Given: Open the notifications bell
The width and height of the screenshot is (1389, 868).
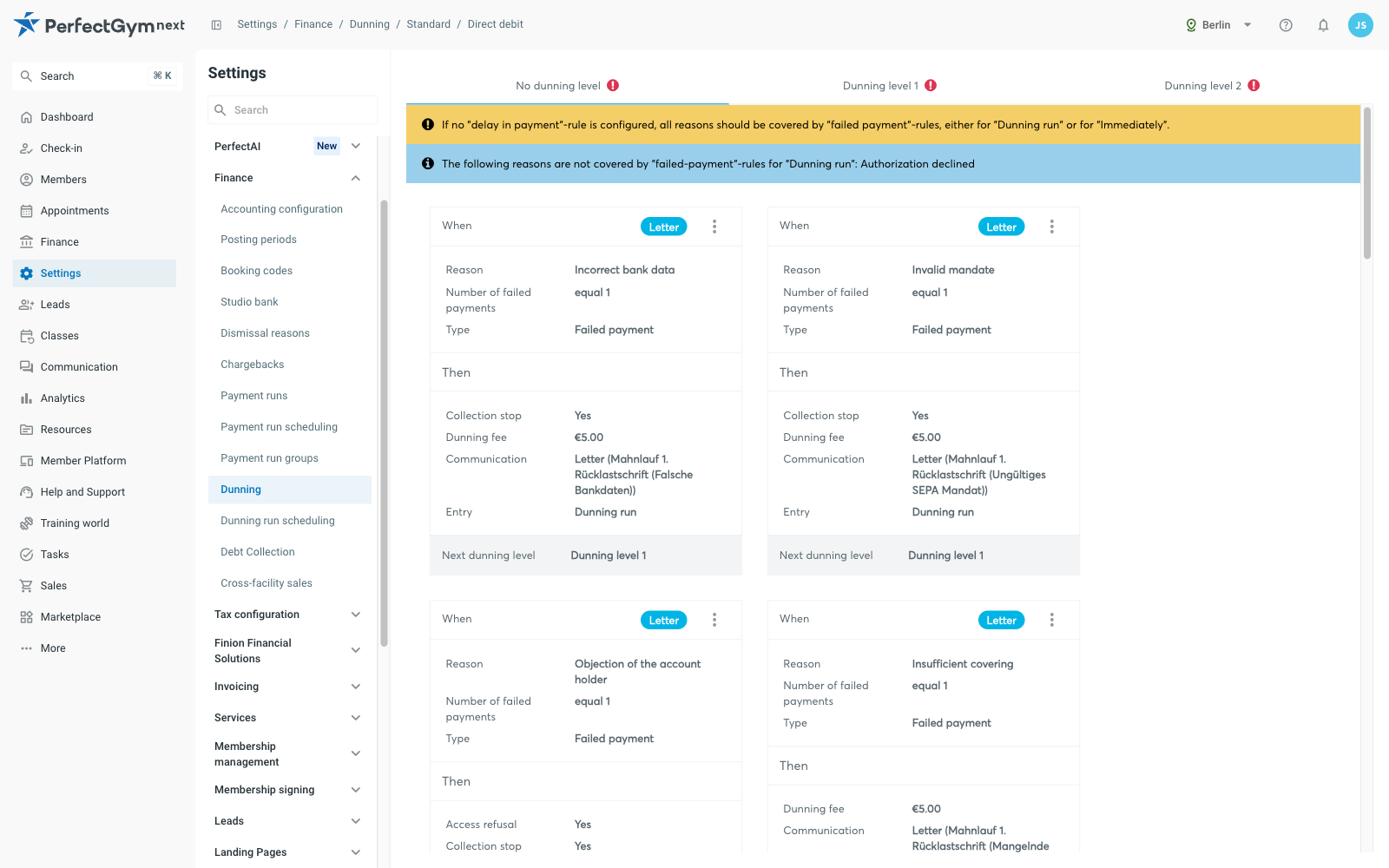Looking at the screenshot, I should (1323, 25).
